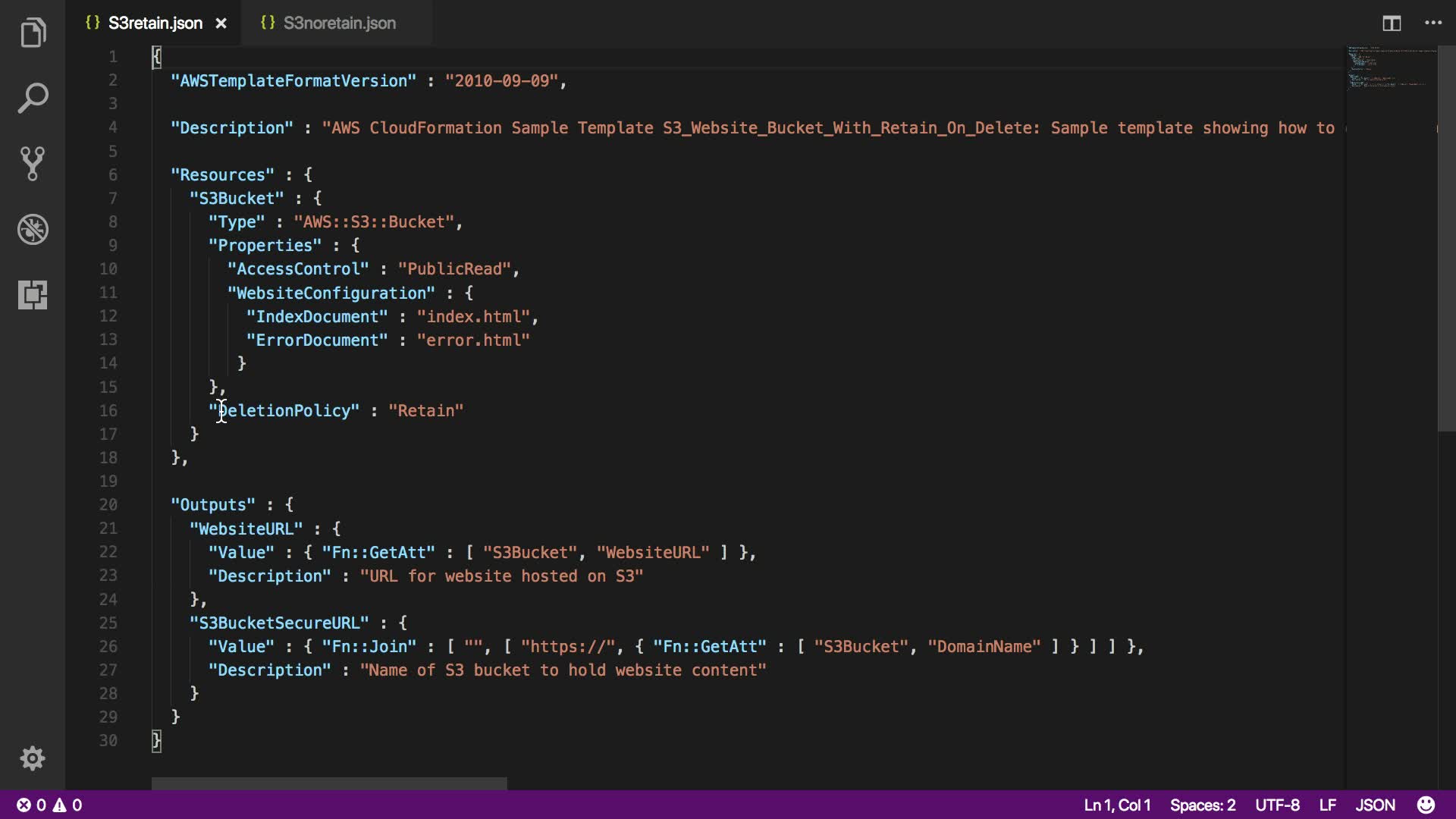Open the Explorer view in activity bar
The width and height of the screenshot is (1456, 819).
pos(33,33)
